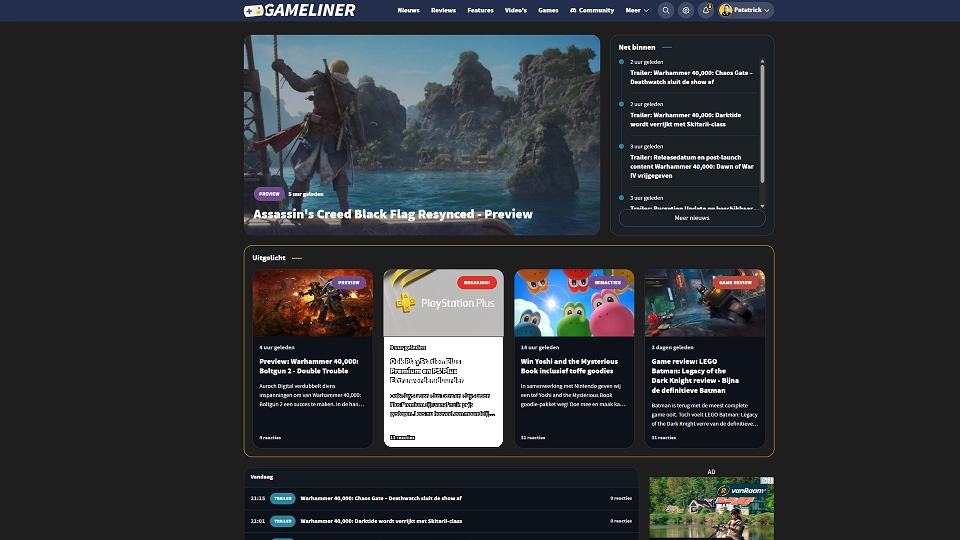Open the Features menu item
The width and height of the screenshot is (960, 540).
coord(481,10)
